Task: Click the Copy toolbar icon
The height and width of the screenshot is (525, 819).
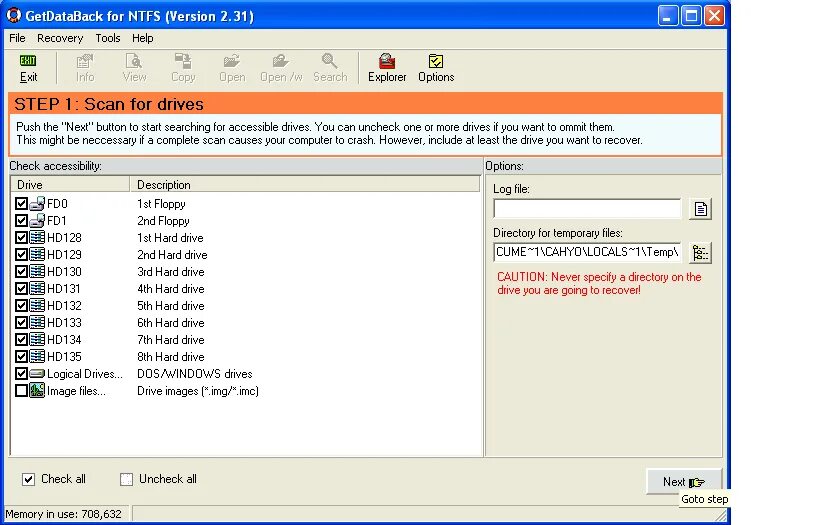Action: point(183,61)
